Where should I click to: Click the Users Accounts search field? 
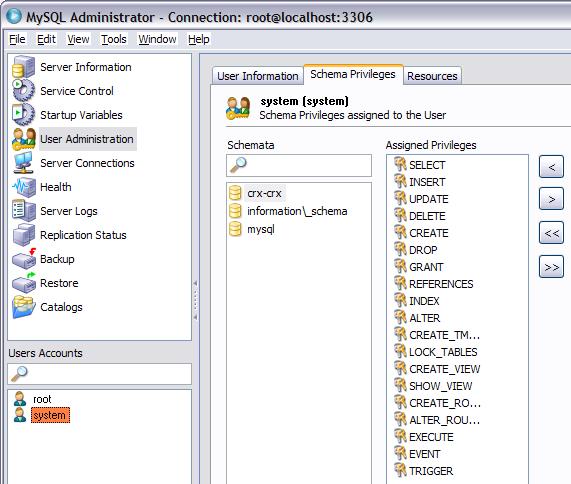(x=99, y=374)
